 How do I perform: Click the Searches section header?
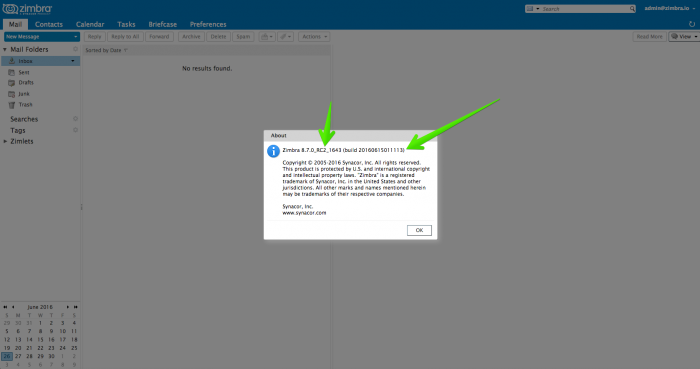pos(24,119)
